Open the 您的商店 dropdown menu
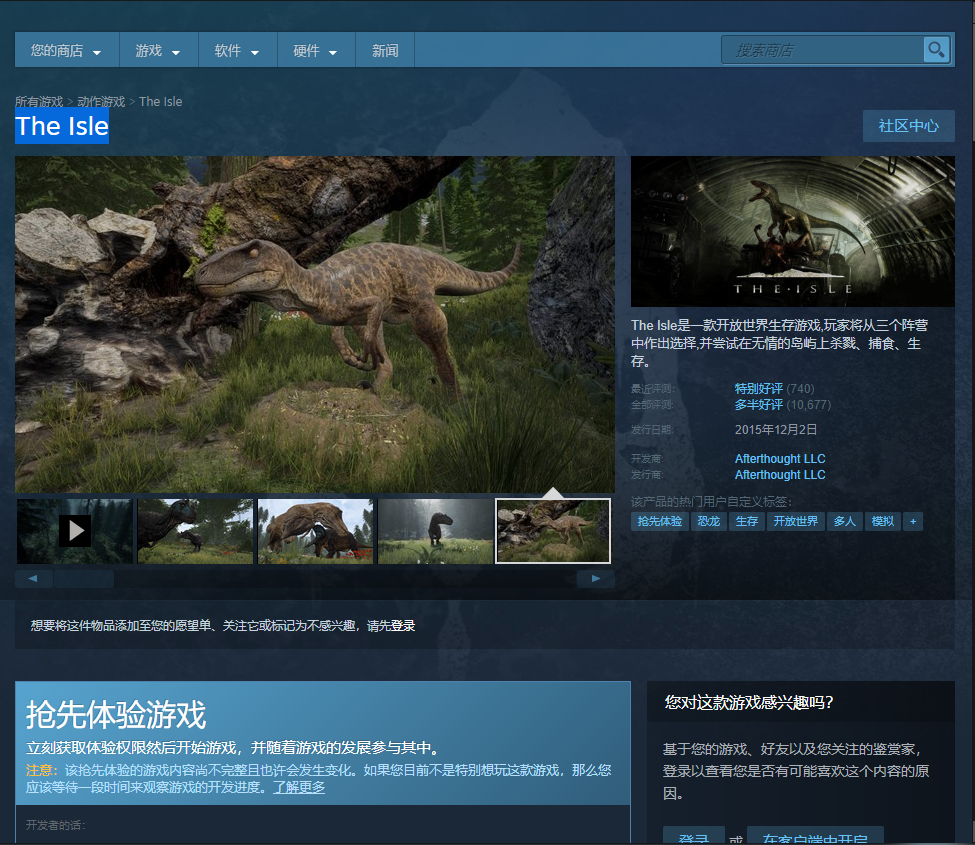This screenshot has width=975, height=845. click(66, 51)
